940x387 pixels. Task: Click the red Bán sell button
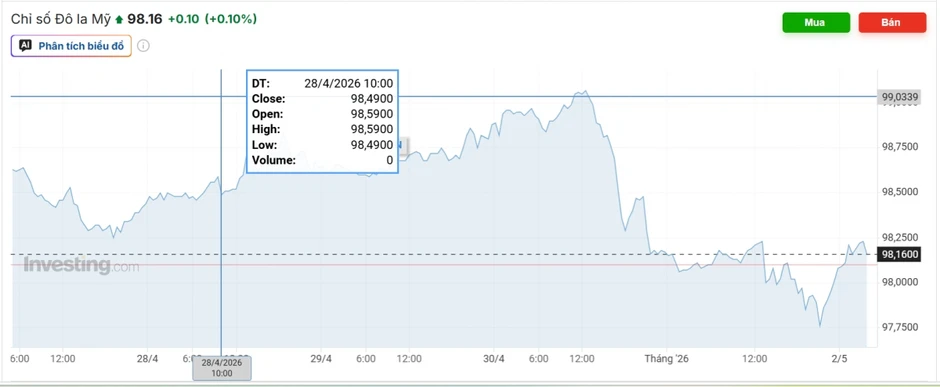pyautogui.click(x=892, y=23)
